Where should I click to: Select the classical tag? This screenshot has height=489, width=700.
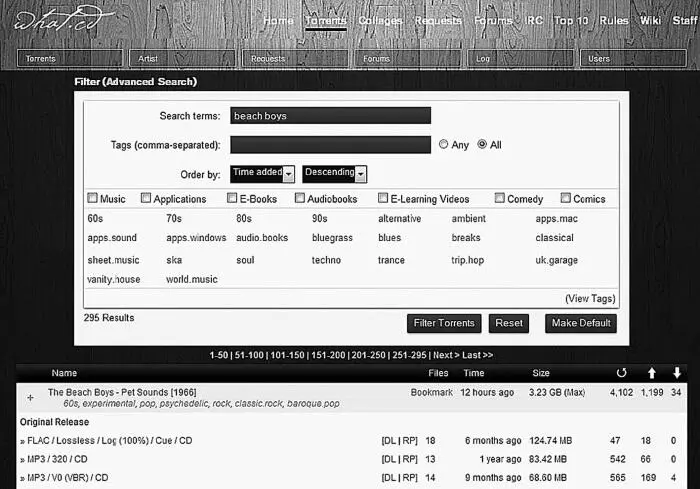tap(554, 238)
